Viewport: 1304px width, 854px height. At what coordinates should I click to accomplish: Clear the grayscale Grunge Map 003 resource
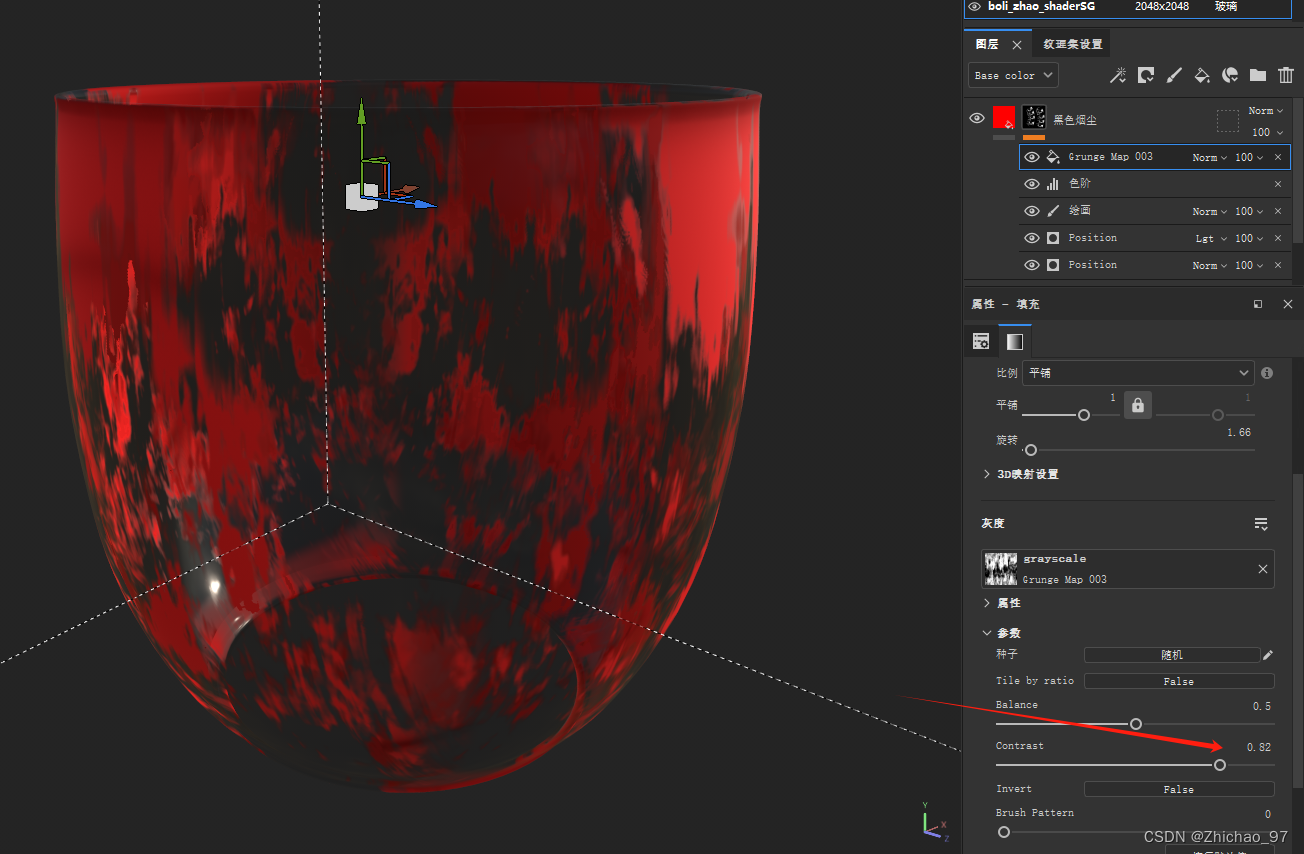tap(1262, 569)
